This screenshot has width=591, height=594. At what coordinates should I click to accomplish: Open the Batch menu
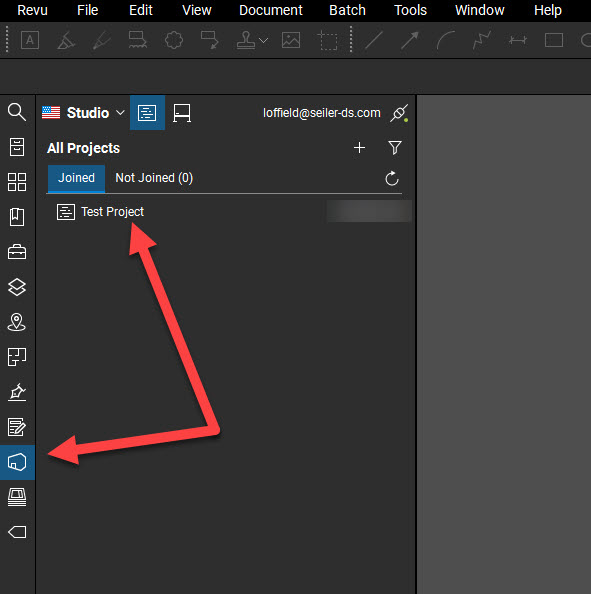point(347,10)
